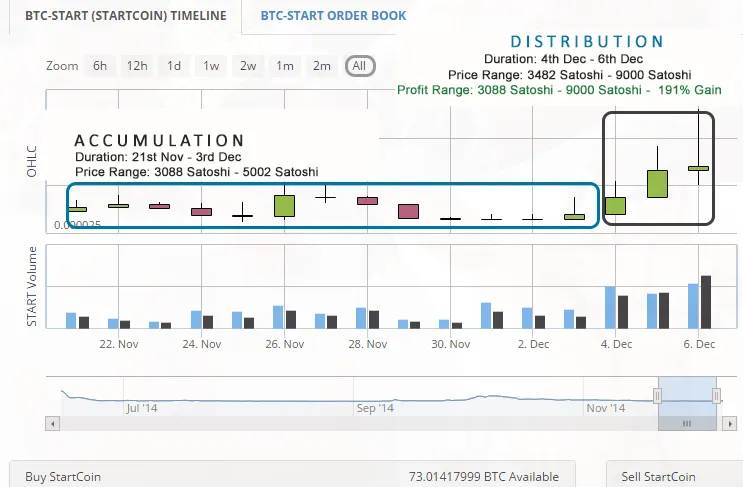Screen dimensions: 743x487
Task: Click the Jul '14 navigator label
Action: tap(142, 408)
